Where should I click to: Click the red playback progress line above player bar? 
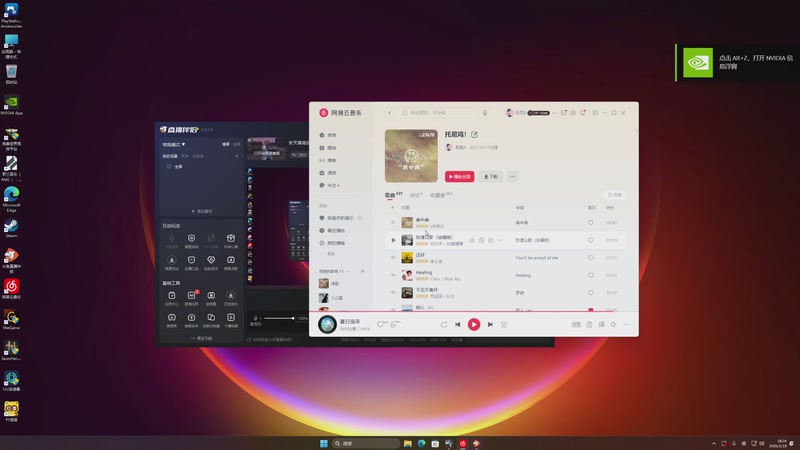coord(473,311)
